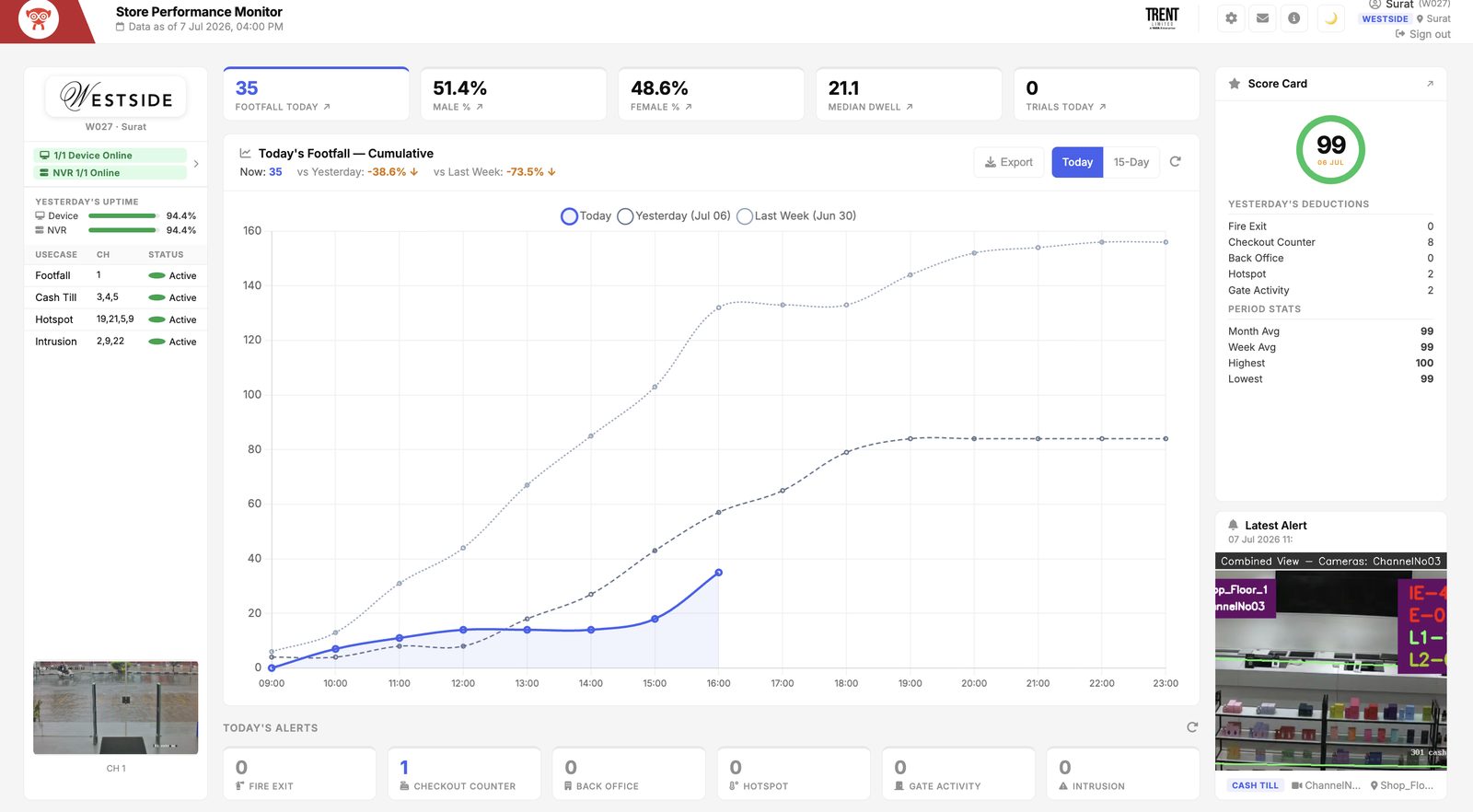Click the Gate Activity deduction row
Screen dimensions: 1473x812
click(1330, 290)
